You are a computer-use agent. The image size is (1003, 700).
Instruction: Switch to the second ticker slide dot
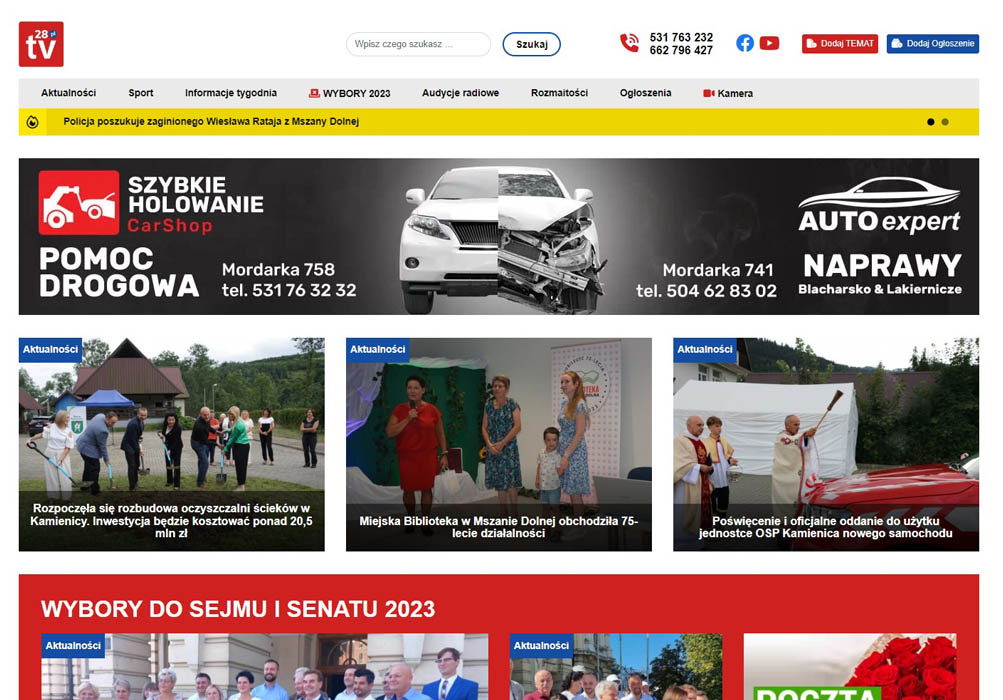(x=945, y=122)
